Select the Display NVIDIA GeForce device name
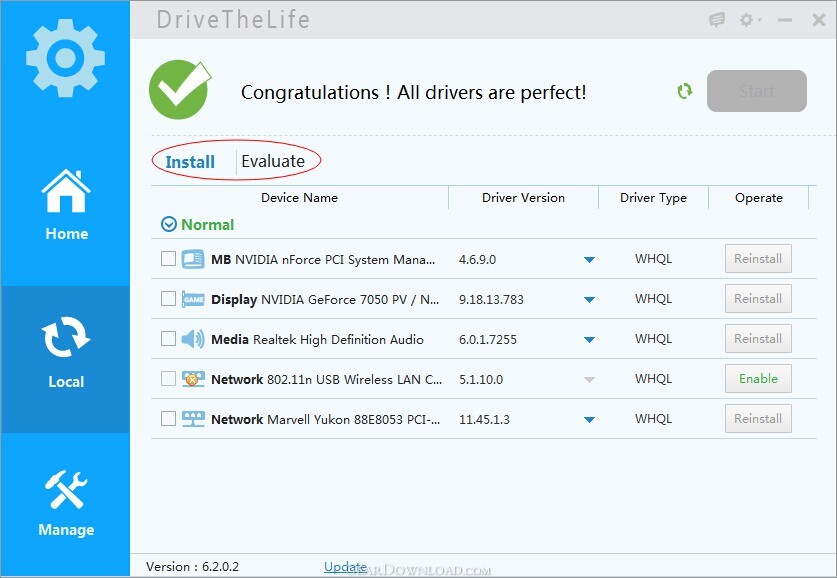The width and height of the screenshot is (837, 578). 325,300
